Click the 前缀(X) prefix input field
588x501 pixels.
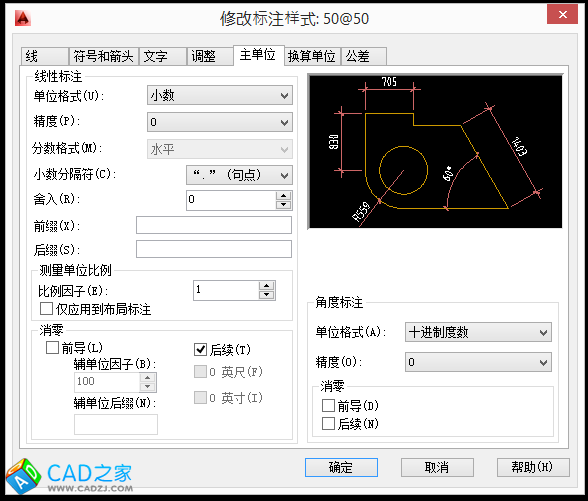214,225
